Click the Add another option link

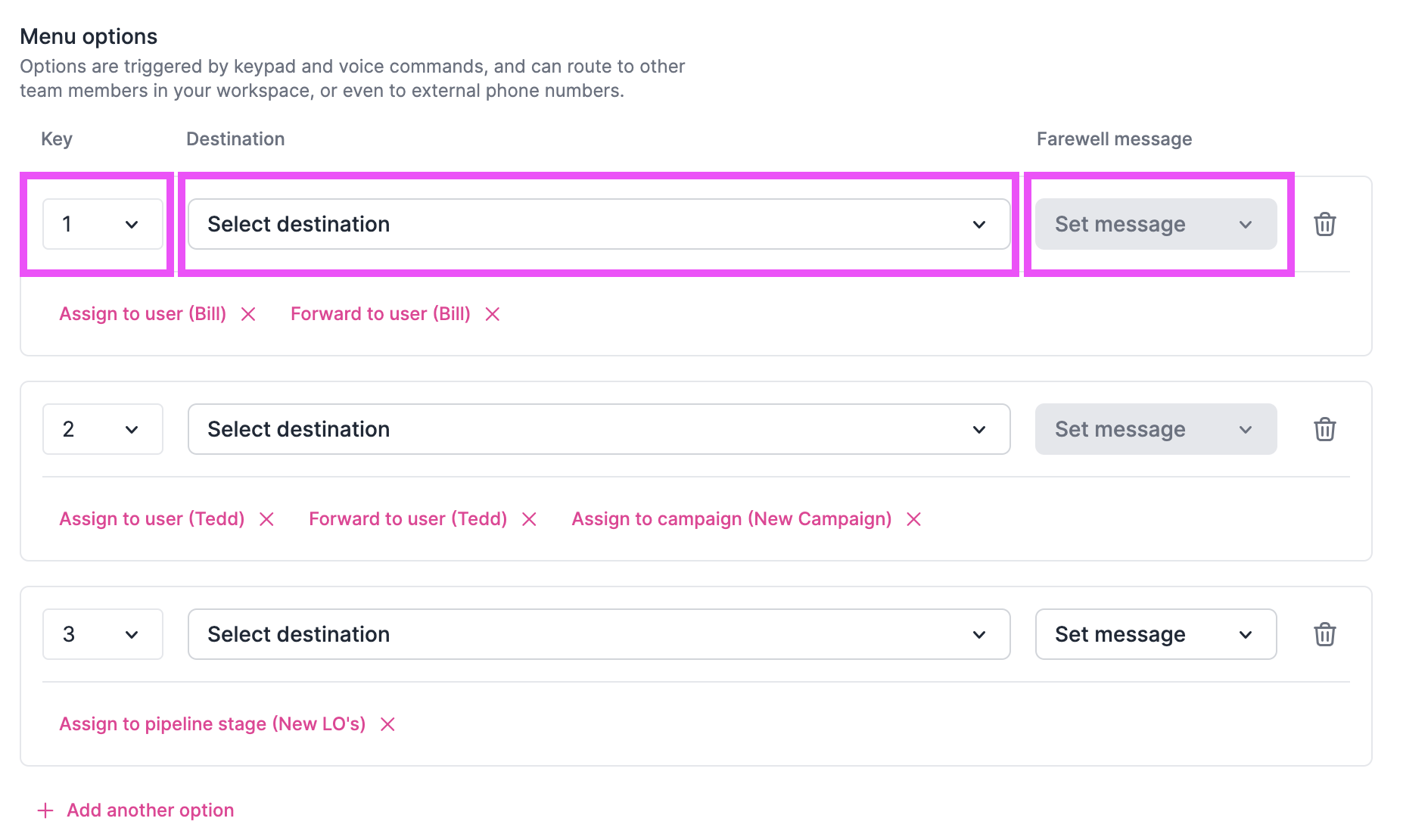(x=150, y=810)
